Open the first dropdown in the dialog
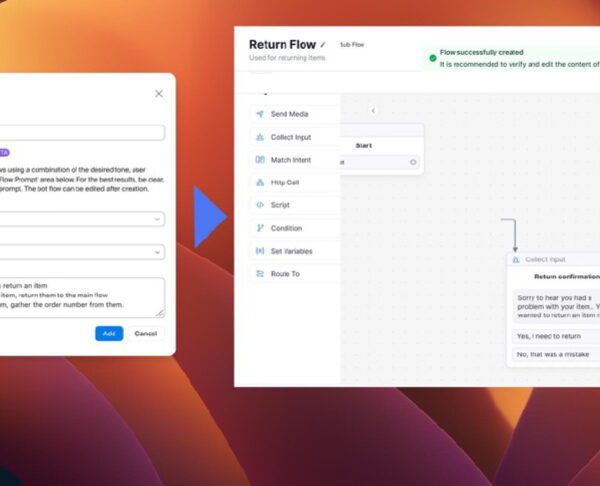The image size is (600, 486). [82, 219]
